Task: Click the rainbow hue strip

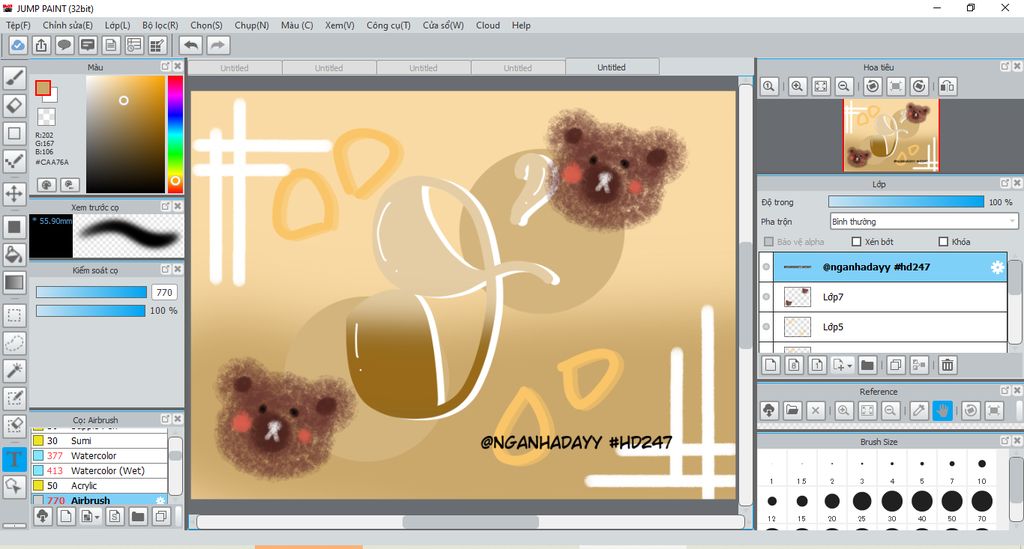Action: coord(175,134)
